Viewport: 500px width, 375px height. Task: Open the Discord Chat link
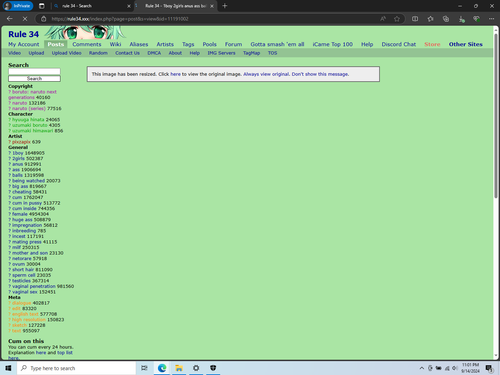coord(399,44)
